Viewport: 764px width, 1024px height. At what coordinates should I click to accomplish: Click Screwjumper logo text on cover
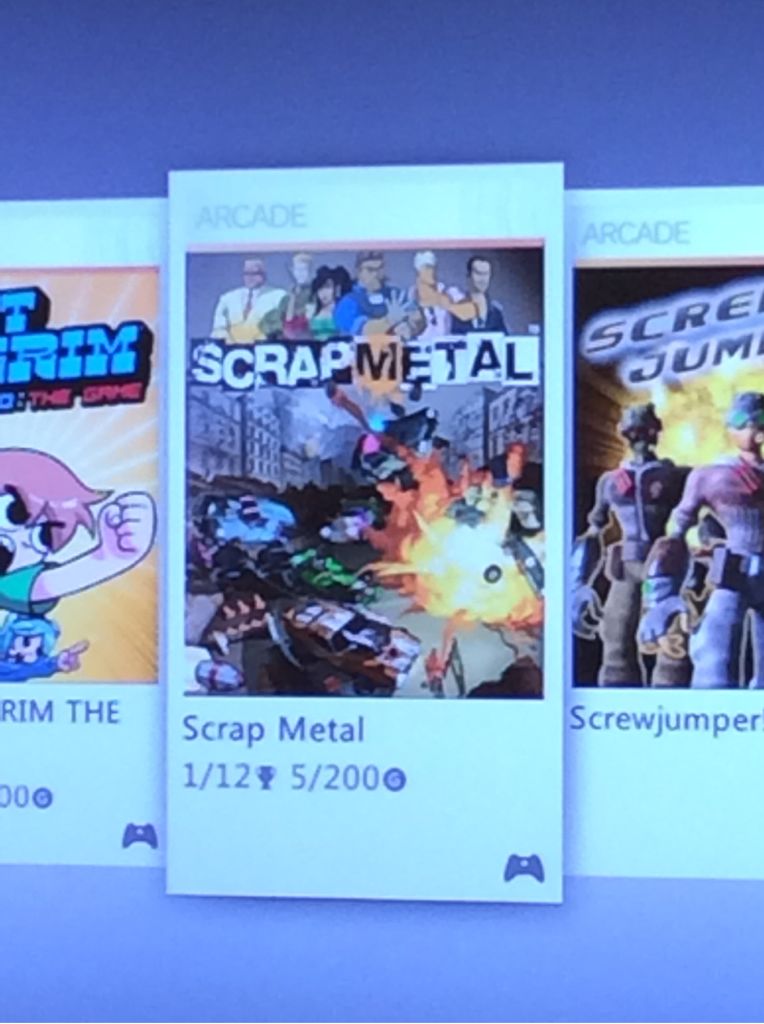click(x=673, y=346)
